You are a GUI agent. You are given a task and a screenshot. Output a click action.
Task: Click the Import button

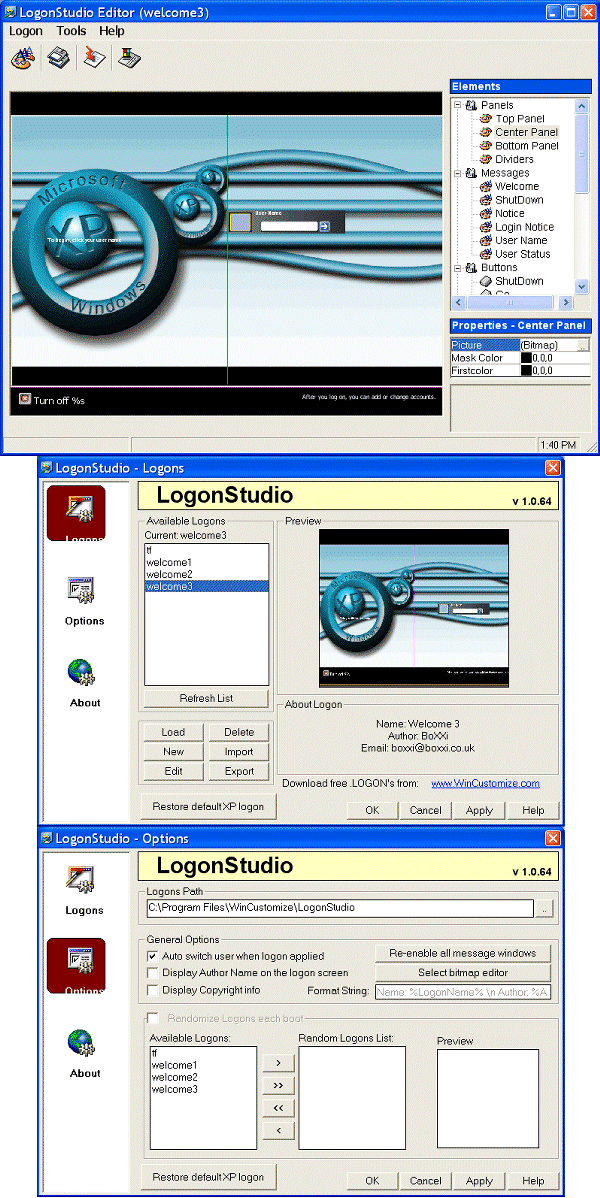coord(239,752)
